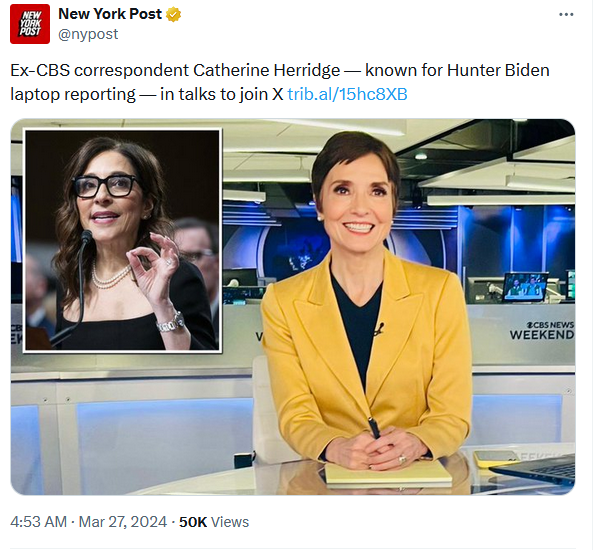This screenshot has width=595, height=550.
Task: Click the 'in talks to join X' text
Action: (x=222, y=94)
